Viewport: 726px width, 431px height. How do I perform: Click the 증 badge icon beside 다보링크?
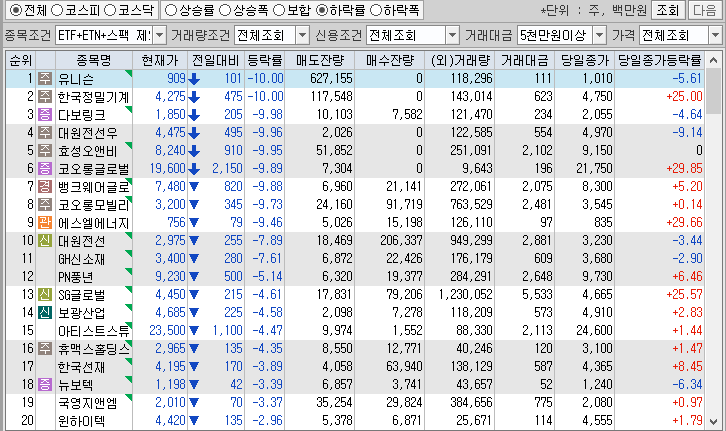pos(45,114)
